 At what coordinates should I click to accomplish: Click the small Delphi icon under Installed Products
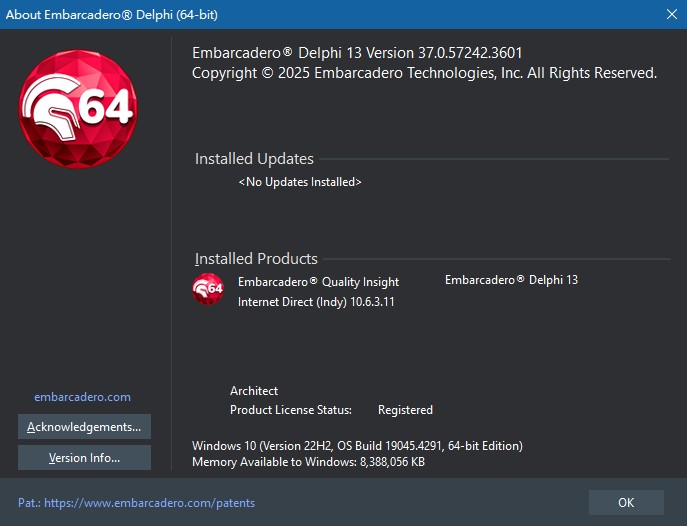coord(208,289)
